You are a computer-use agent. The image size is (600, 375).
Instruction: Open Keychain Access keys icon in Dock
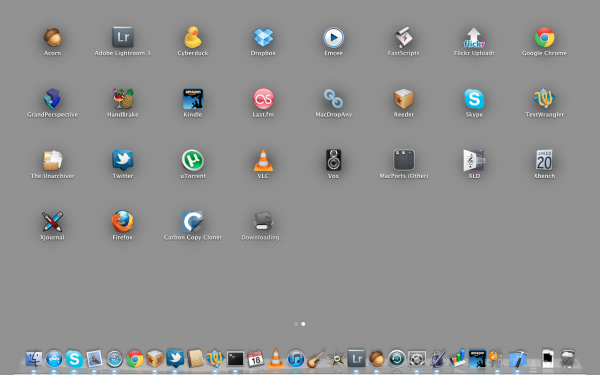pyautogui.click(x=496, y=359)
